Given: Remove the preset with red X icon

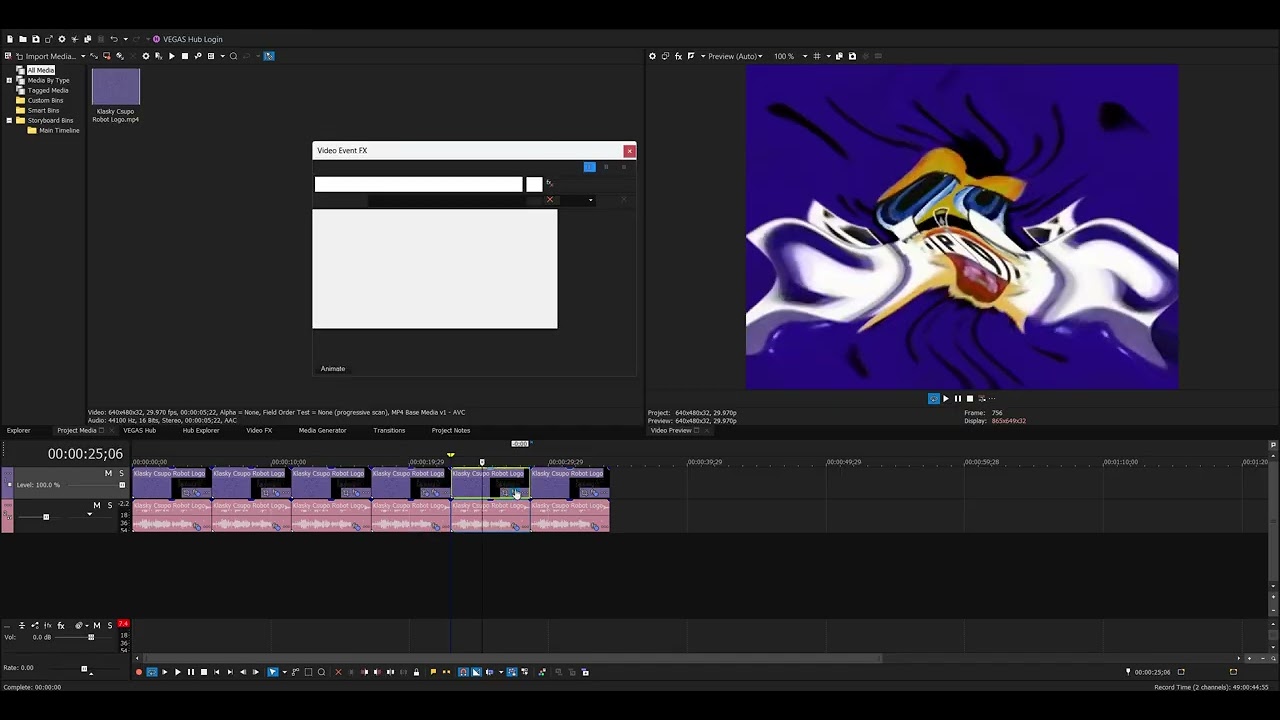Looking at the screenshot, I should tap(549, 200).
